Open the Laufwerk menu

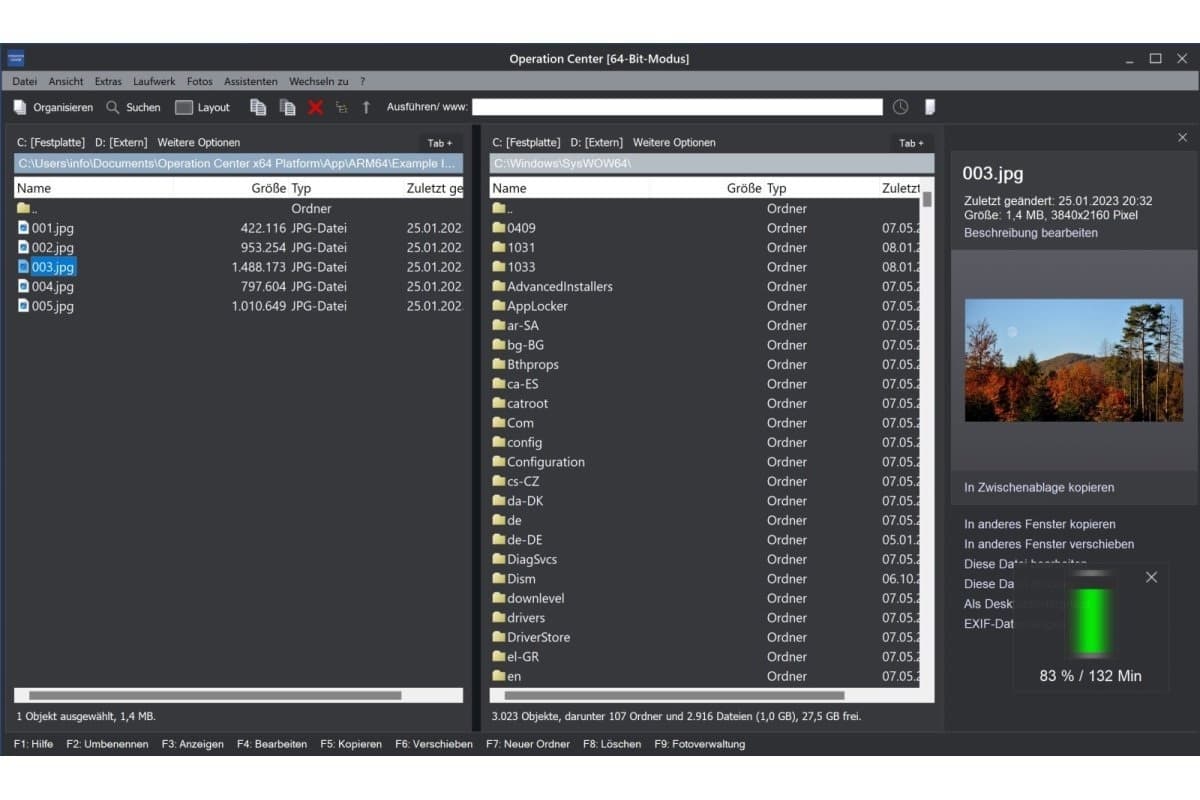(154, 81)
